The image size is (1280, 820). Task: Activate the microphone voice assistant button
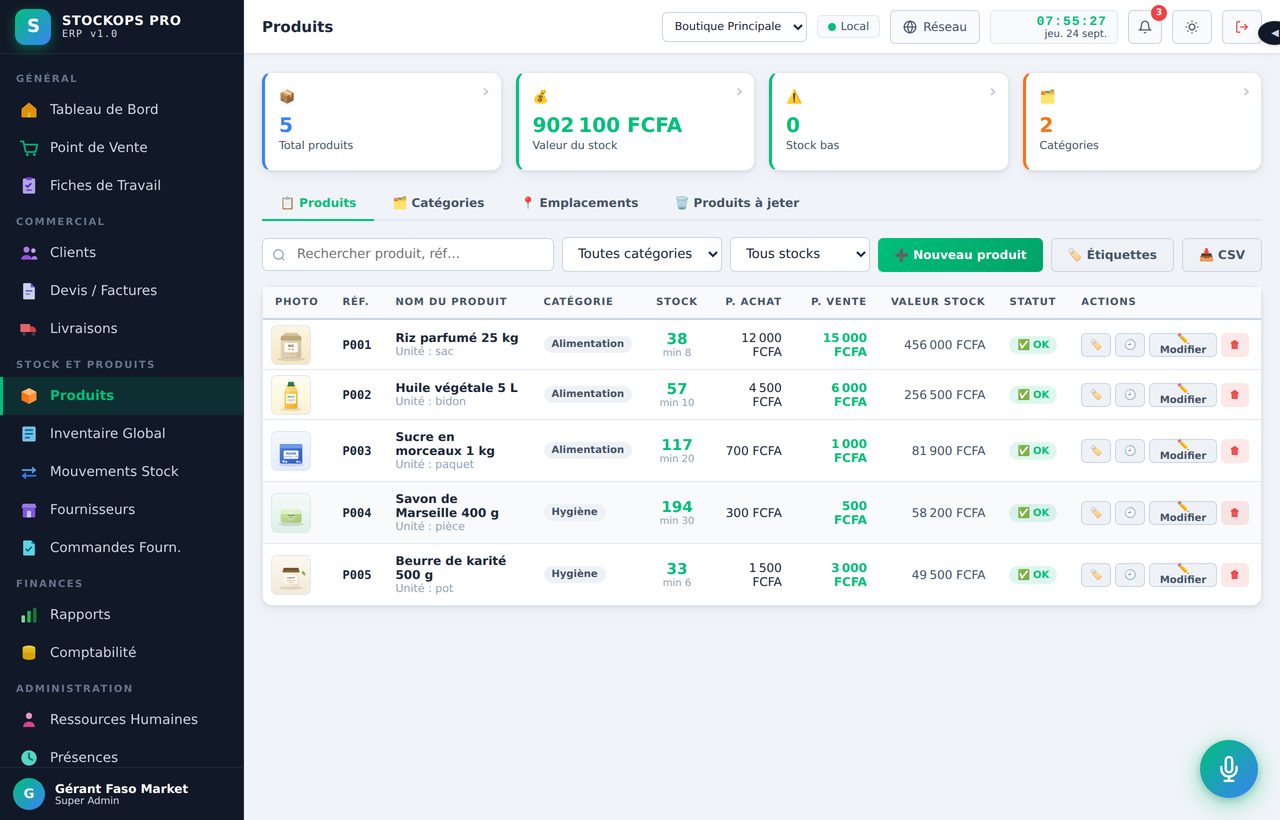1229,769
